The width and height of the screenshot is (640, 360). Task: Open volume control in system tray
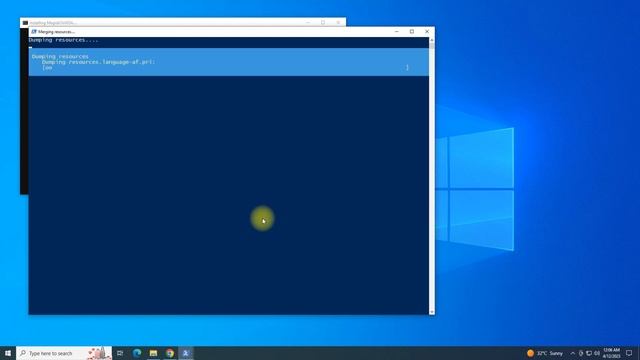(x=597, y=353)
